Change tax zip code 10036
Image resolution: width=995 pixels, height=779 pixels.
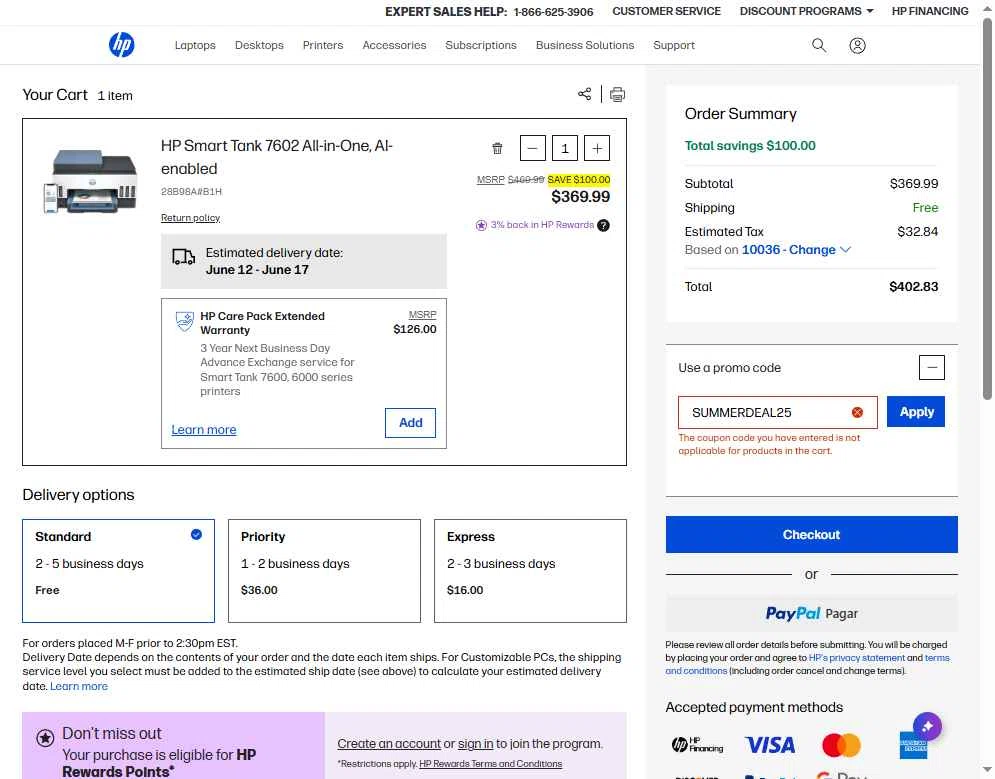pyautogui.click(x=796, y=250)
